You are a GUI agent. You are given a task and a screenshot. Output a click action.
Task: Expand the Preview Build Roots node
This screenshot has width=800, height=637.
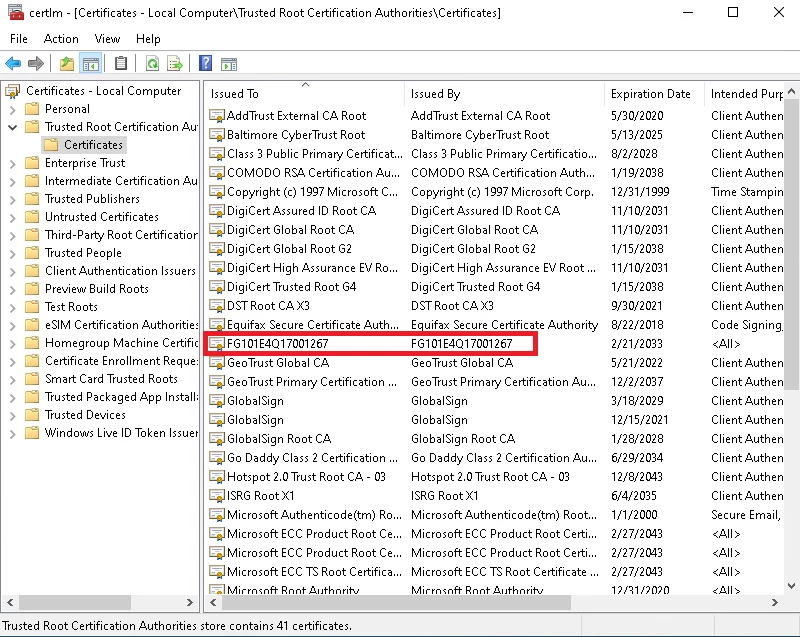pos(13,289)
